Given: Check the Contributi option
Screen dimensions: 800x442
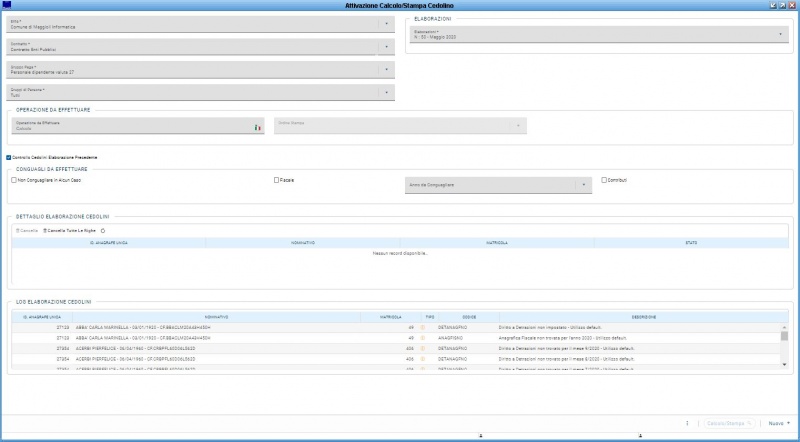Looking at the screenshot, I should click(604, 180).
